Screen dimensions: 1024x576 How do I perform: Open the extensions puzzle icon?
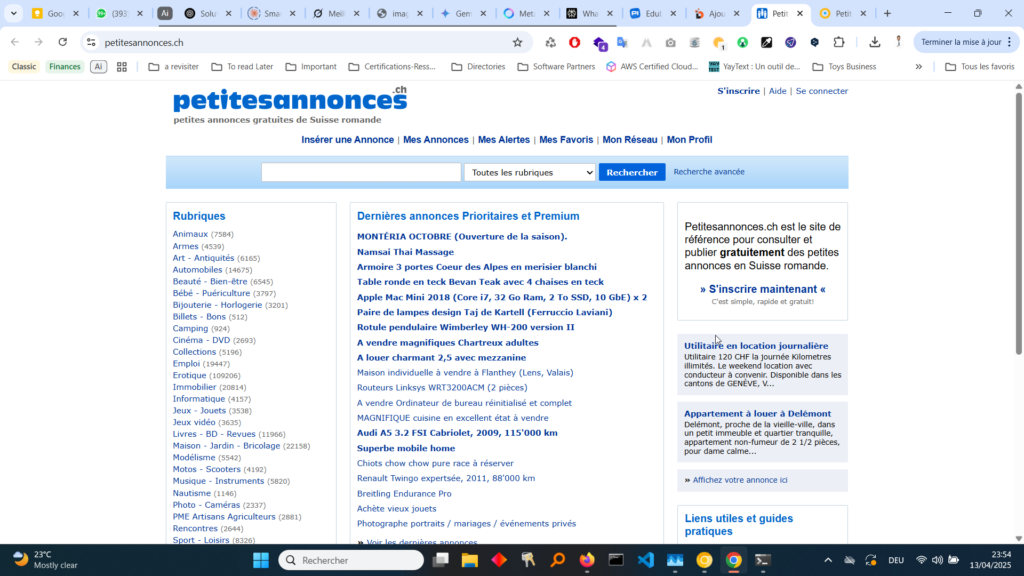[839, 42]
